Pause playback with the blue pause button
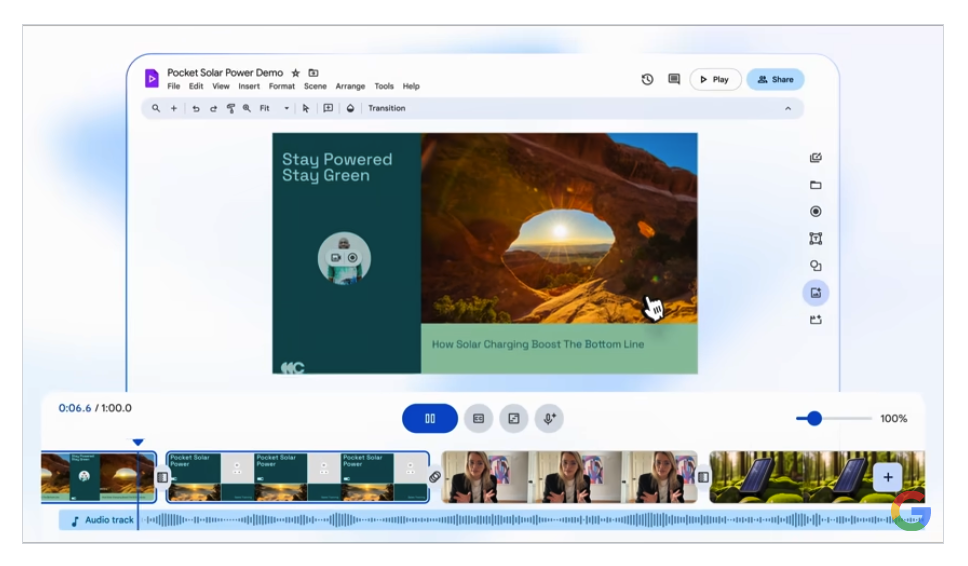Image resolution: width=968 pixels, height=566 pixels. click(430, 419)
